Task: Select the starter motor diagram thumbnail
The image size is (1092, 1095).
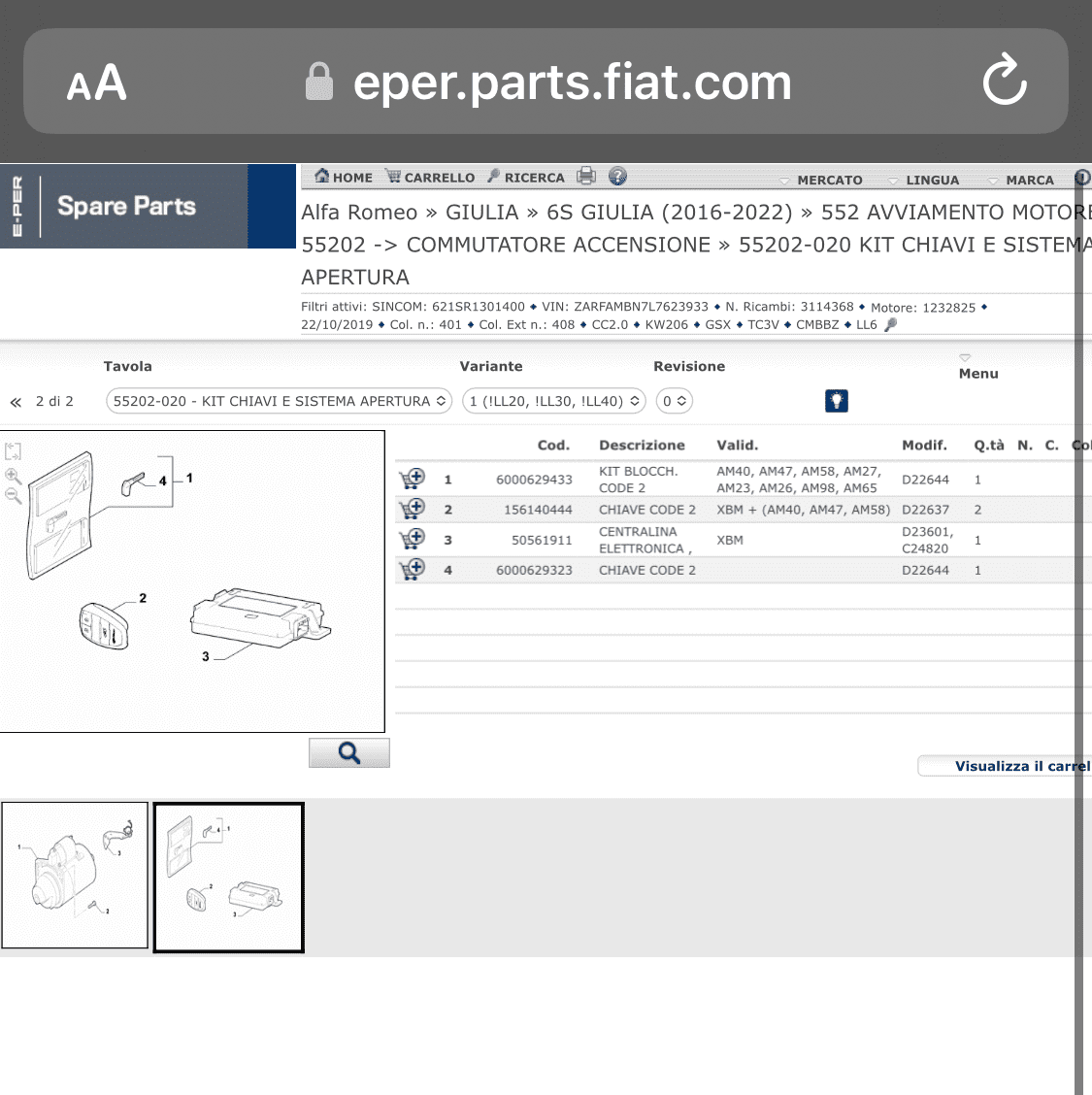Action: tap(75, 875)
